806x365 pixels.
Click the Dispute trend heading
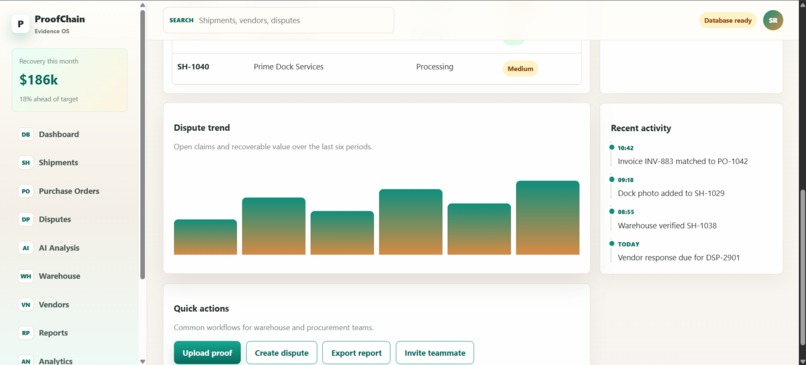202,127
